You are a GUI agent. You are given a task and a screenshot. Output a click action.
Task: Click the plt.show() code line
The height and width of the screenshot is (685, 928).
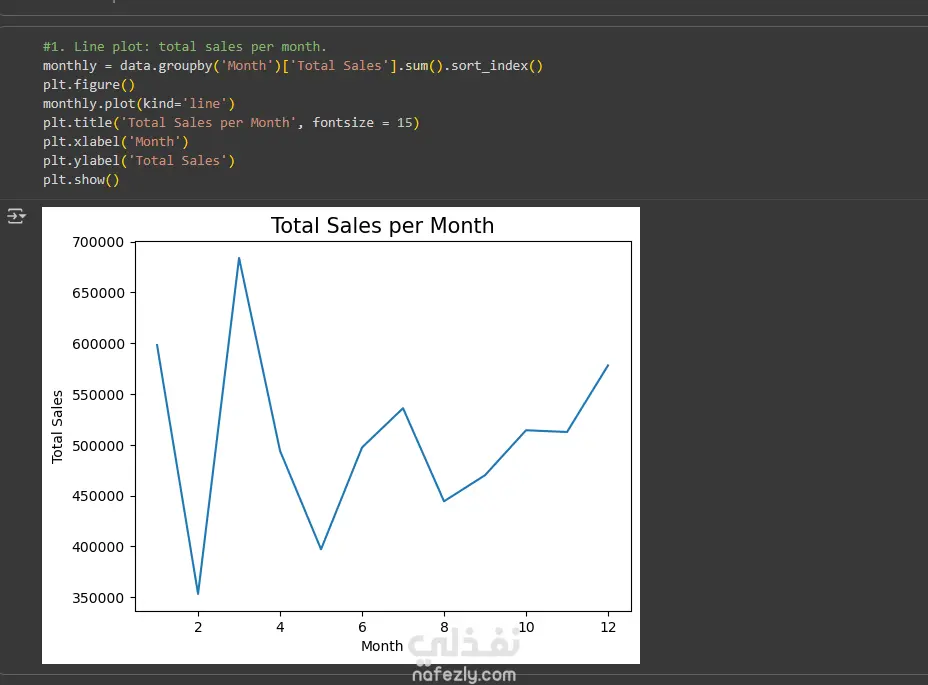point(80,179)
